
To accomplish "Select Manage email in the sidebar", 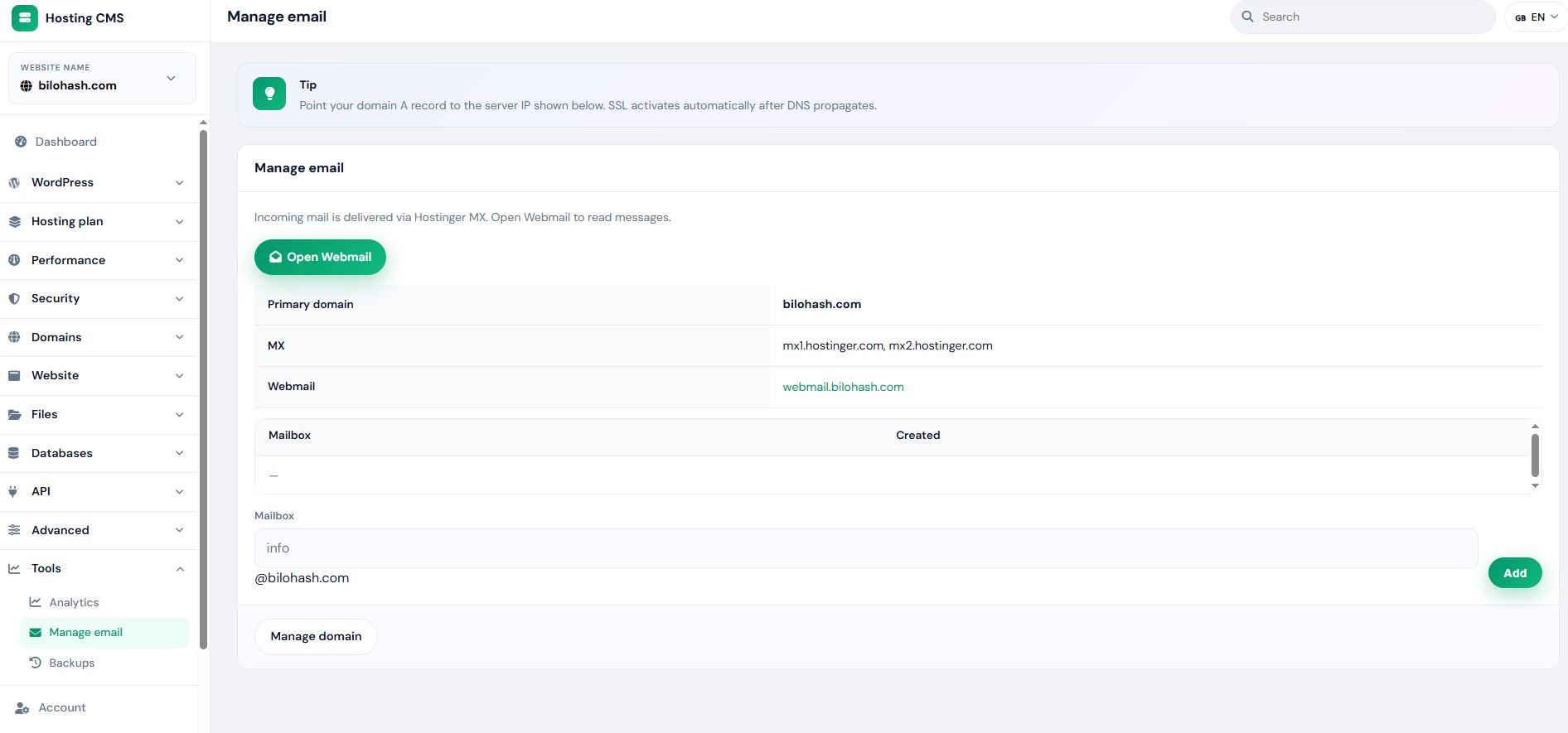I will (104, 632).
